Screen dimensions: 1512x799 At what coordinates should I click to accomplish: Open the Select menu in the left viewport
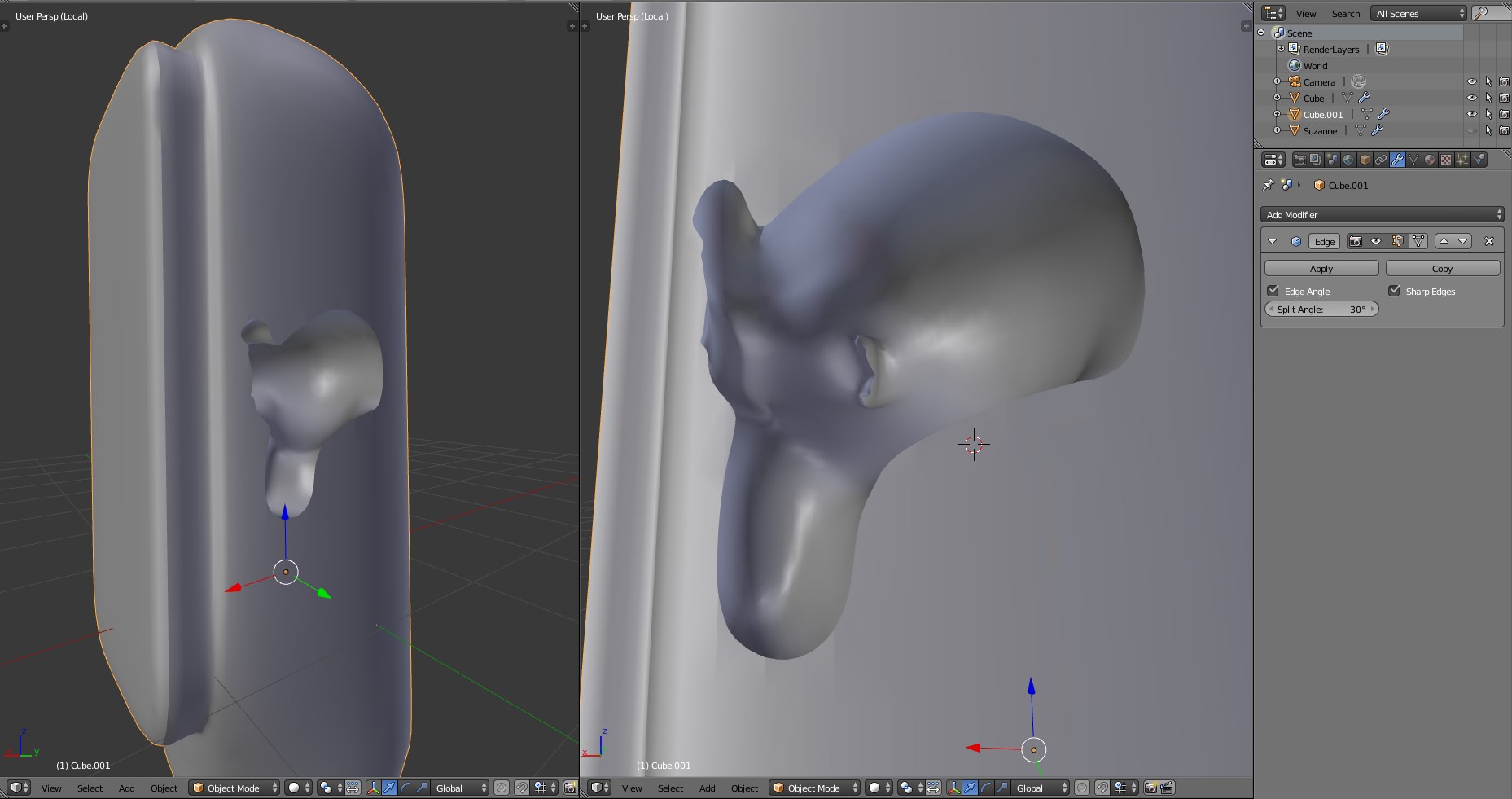(90, 788)
